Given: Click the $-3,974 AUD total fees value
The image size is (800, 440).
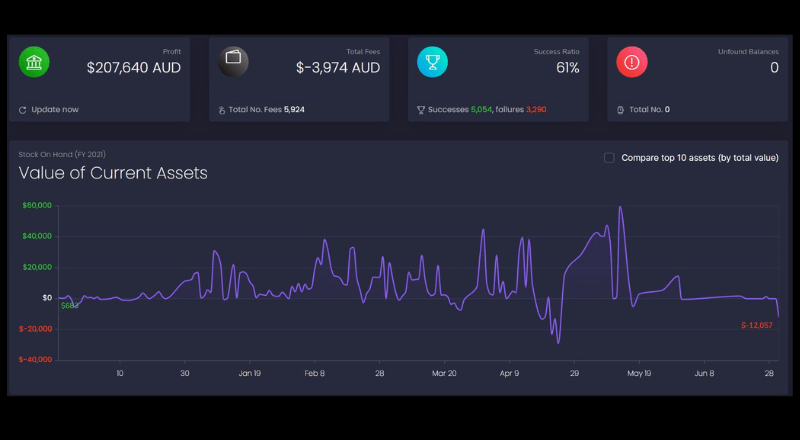Looking at the screenshot, I should point(338,68).
